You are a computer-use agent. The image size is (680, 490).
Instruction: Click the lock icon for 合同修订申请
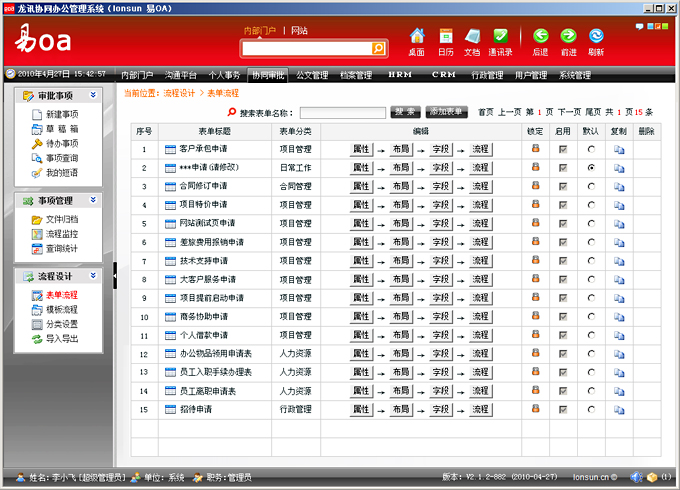pyautogui.click(x=536, y=186)
